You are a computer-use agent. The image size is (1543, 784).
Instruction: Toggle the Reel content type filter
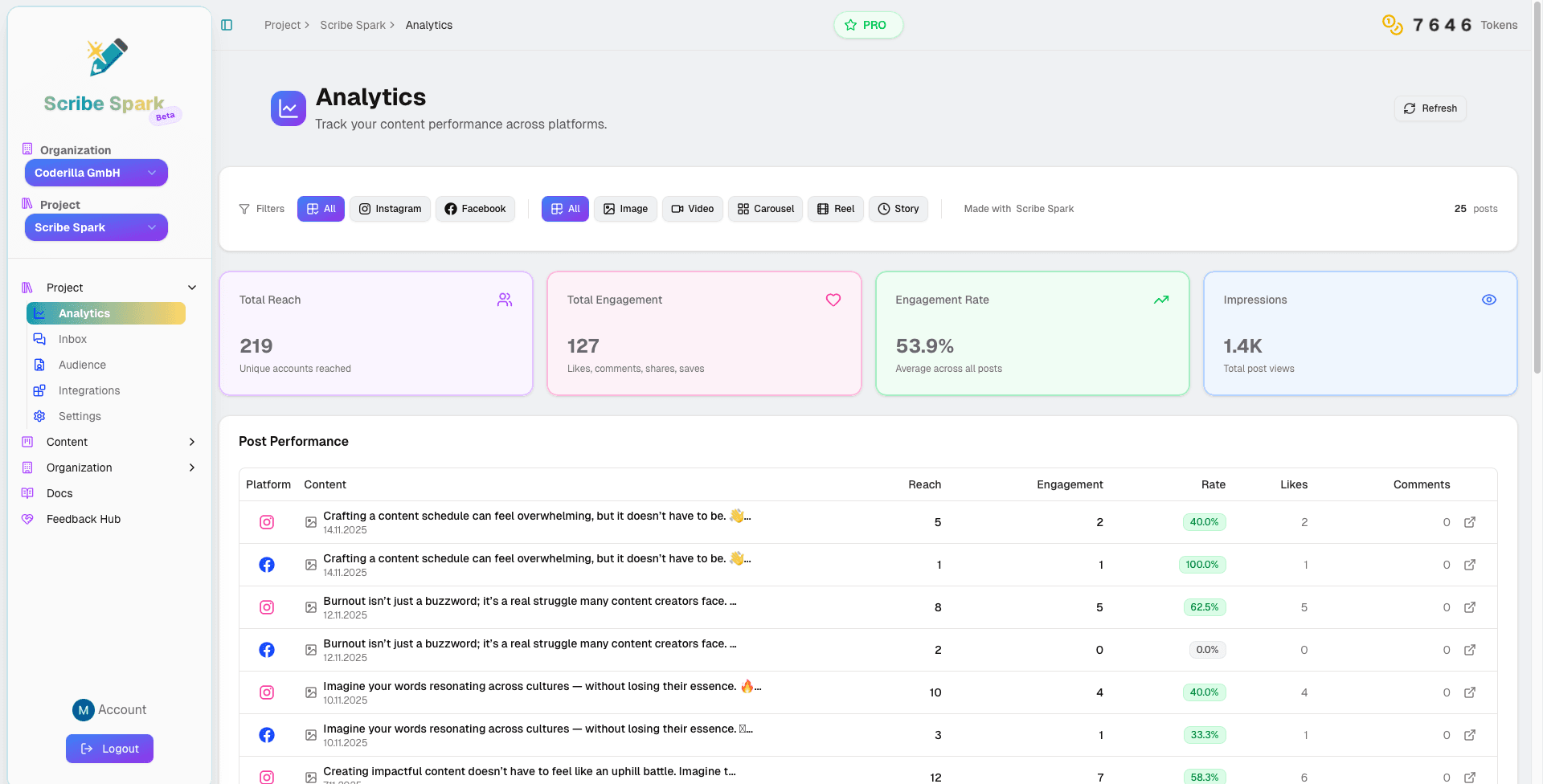(836, 209)
